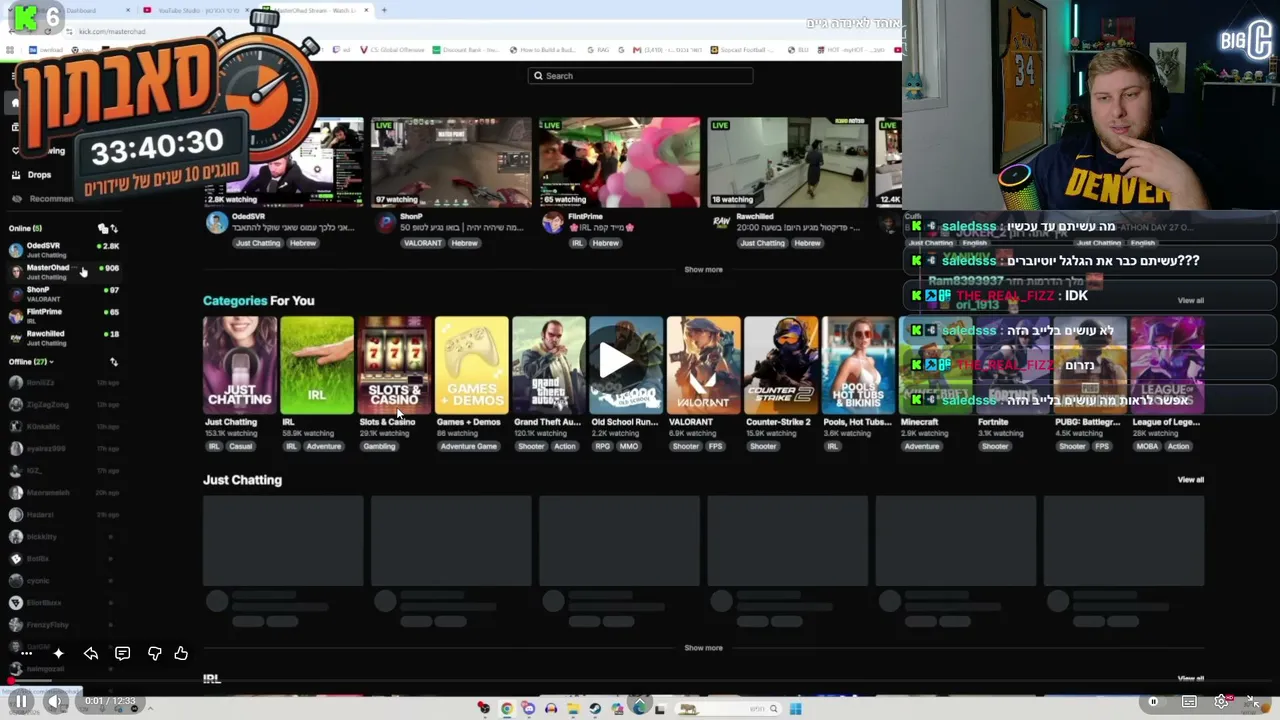Screen dimensions: 1280x720
Task: View all Just Chatting streams
Action: point(1190,480)
